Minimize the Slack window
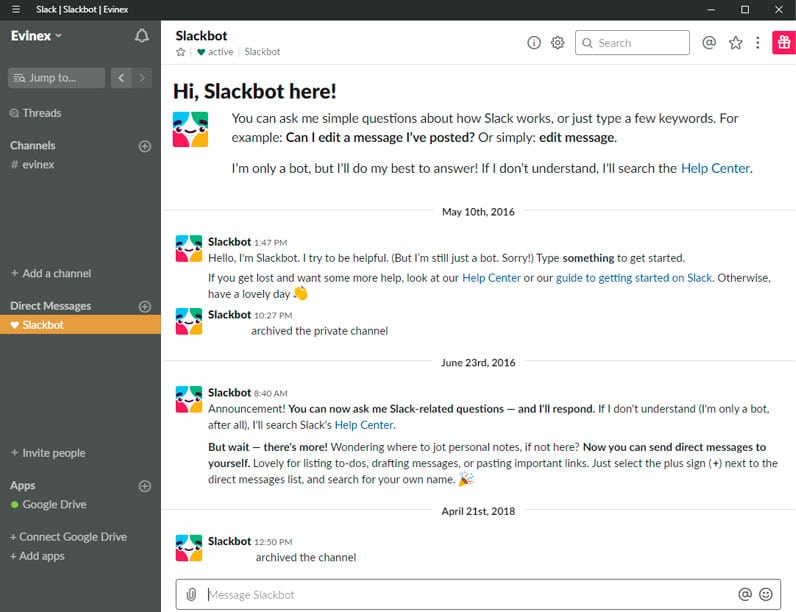The height and width of the screenshot is (612, 796). 711,9
